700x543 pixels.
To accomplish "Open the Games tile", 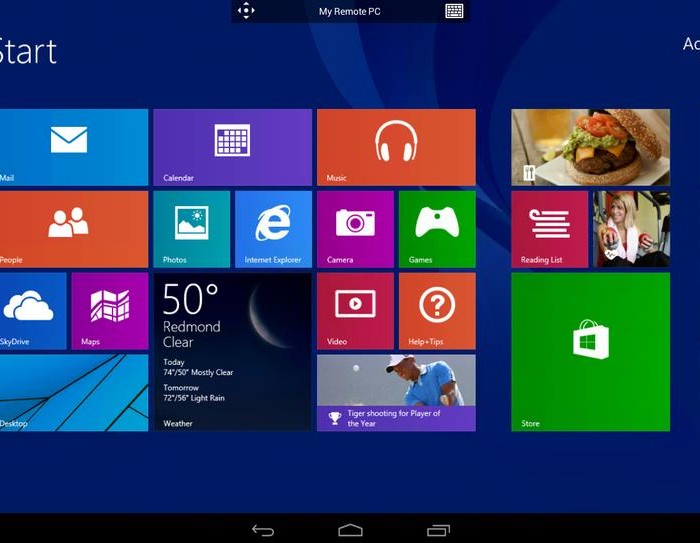I will (x=437, y=229).
